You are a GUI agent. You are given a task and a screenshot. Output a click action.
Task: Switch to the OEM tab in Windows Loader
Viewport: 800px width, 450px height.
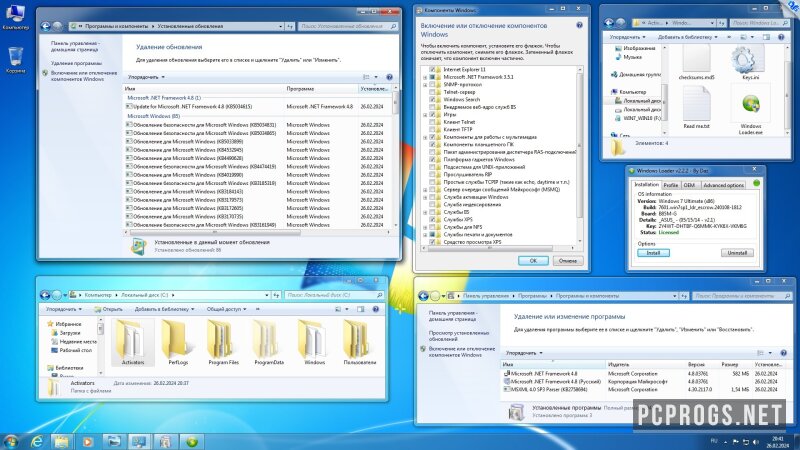690,185
